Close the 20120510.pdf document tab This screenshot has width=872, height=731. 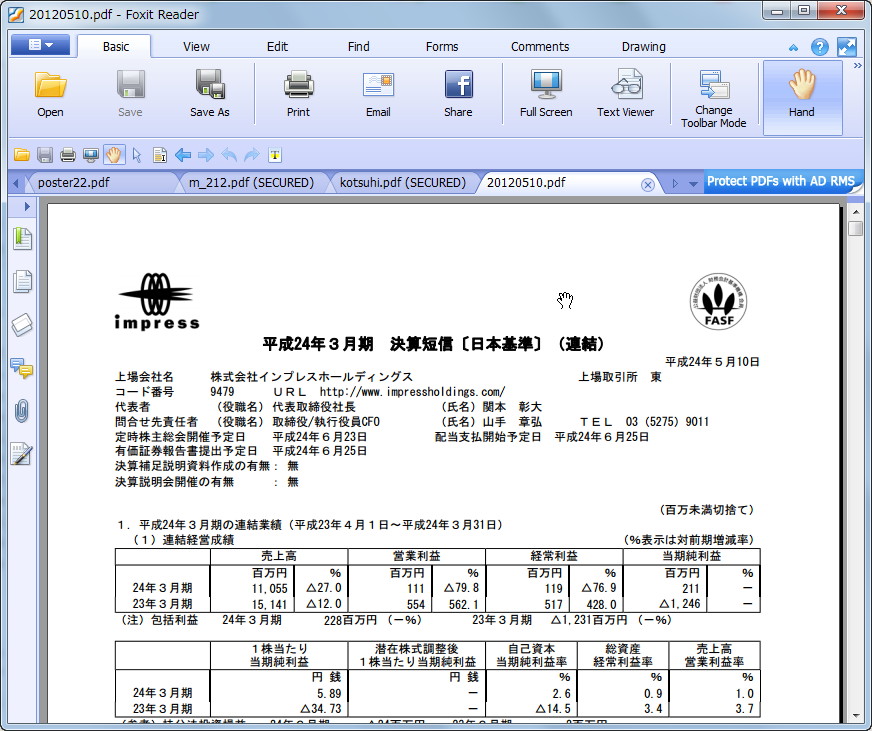pos(648,184)
